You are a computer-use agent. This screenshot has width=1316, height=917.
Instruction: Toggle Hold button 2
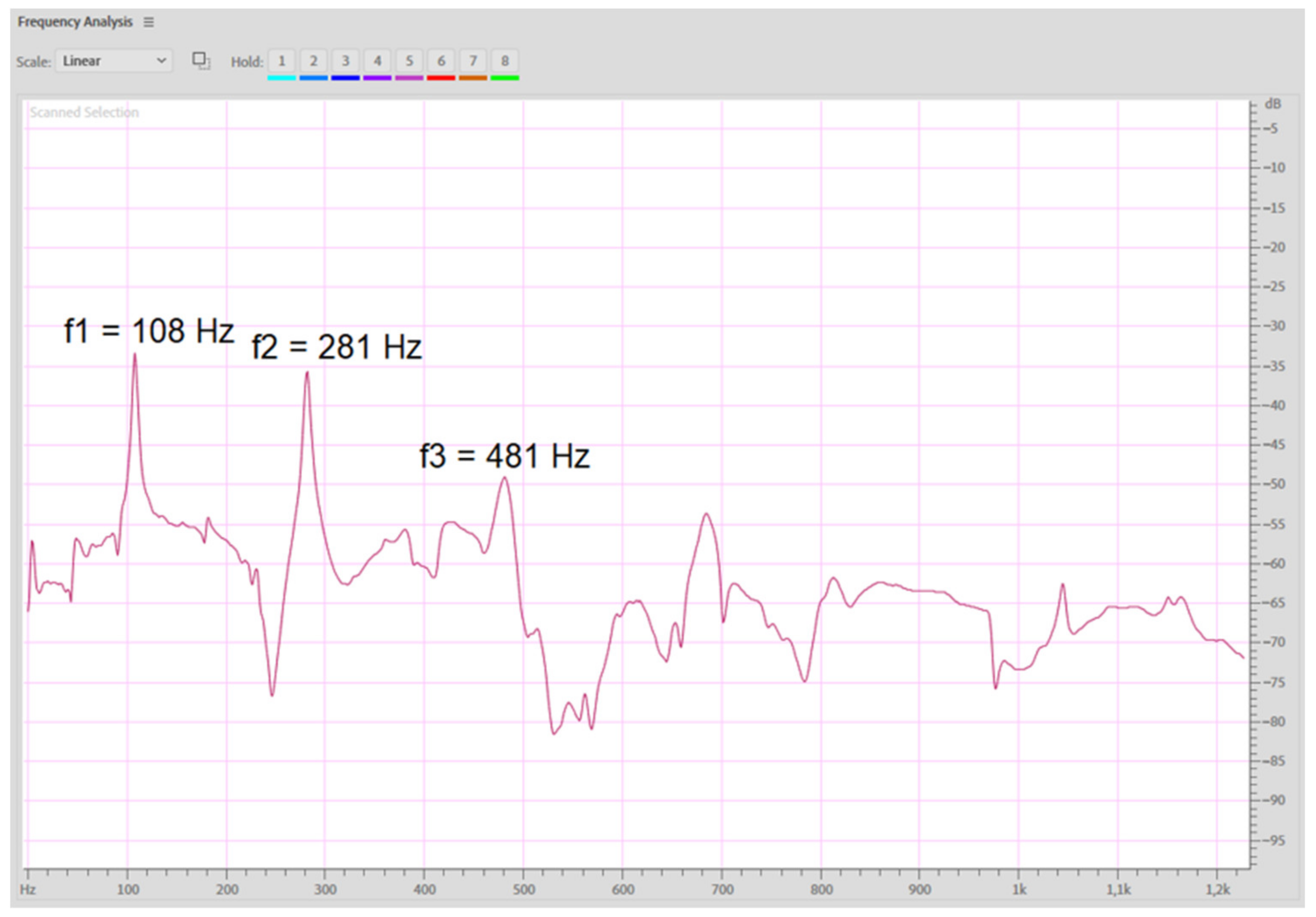pos(313,61)
